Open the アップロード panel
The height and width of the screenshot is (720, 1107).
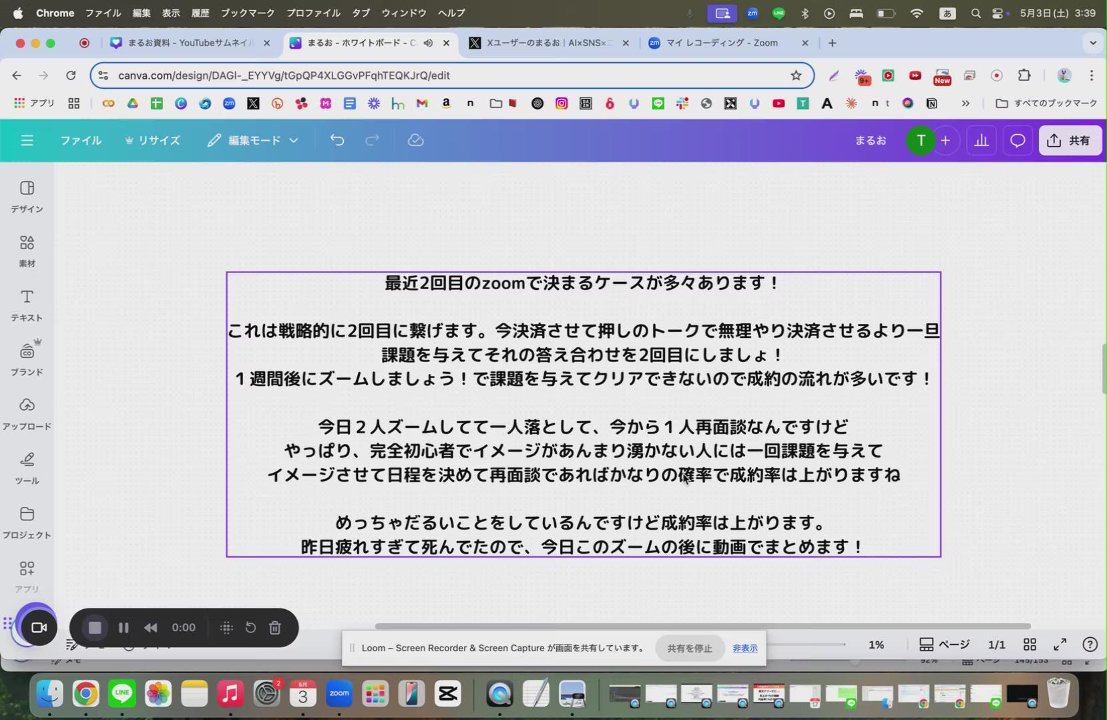click(x=27, y=414)
